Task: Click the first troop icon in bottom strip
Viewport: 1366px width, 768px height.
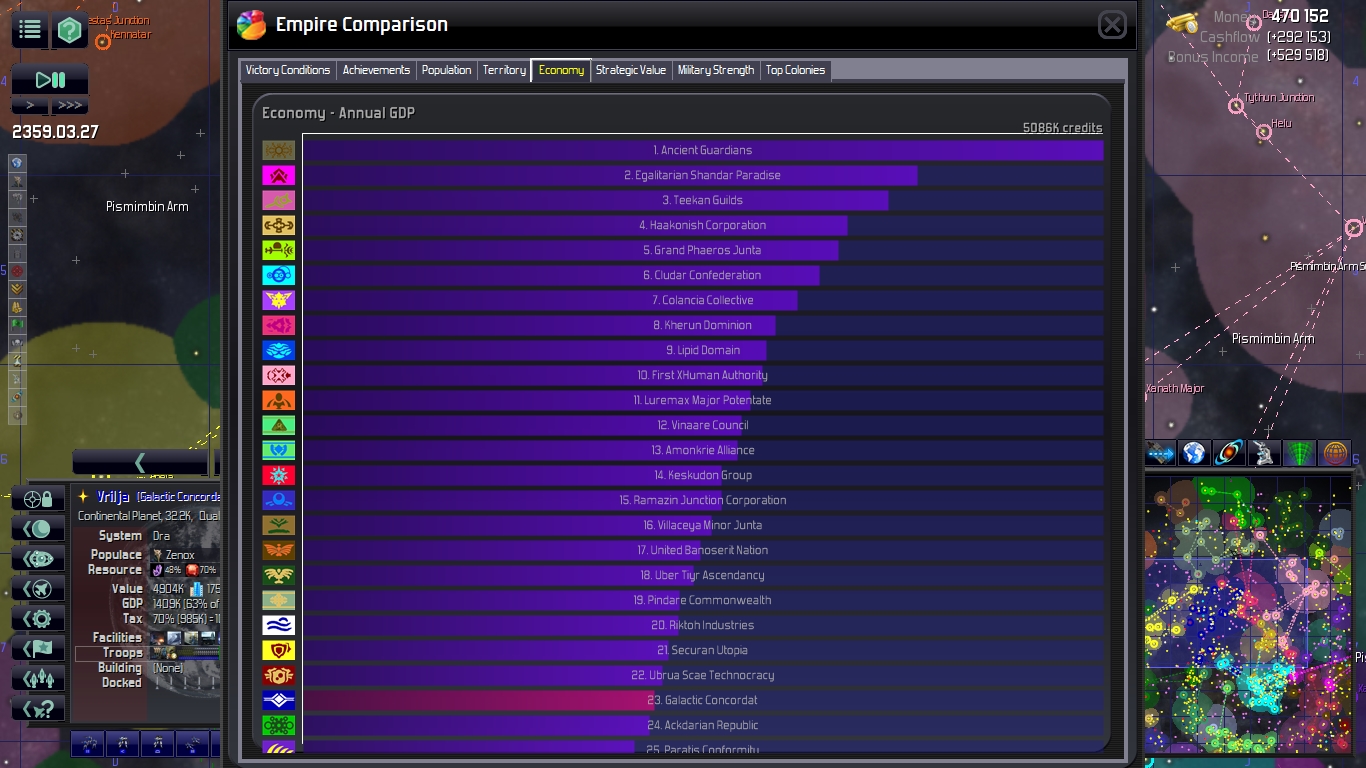Action: pos(88,743)
